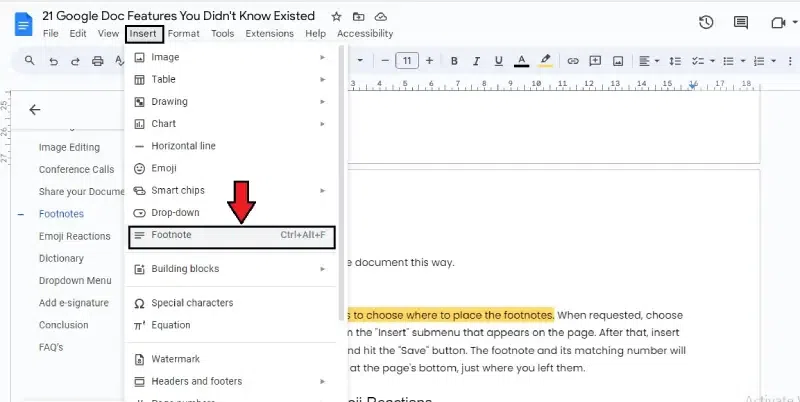Image resolution: width=800 pixels, height=402 pixels.
Task: Star the document title
Action: (x=336, y=17)
